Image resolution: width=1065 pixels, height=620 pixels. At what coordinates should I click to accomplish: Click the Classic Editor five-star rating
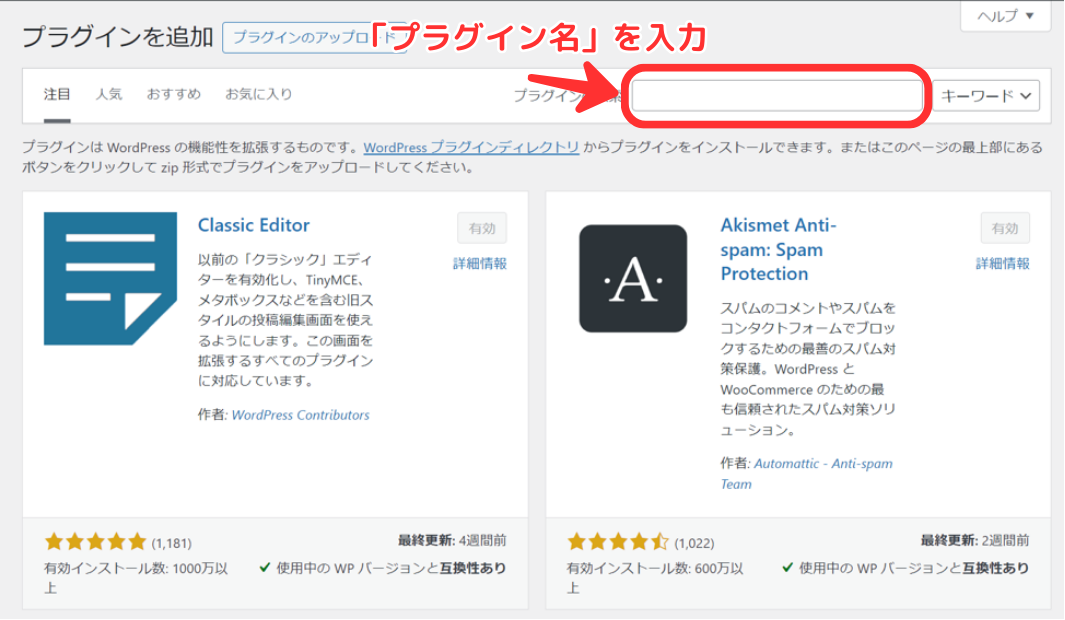click(95, 542)
